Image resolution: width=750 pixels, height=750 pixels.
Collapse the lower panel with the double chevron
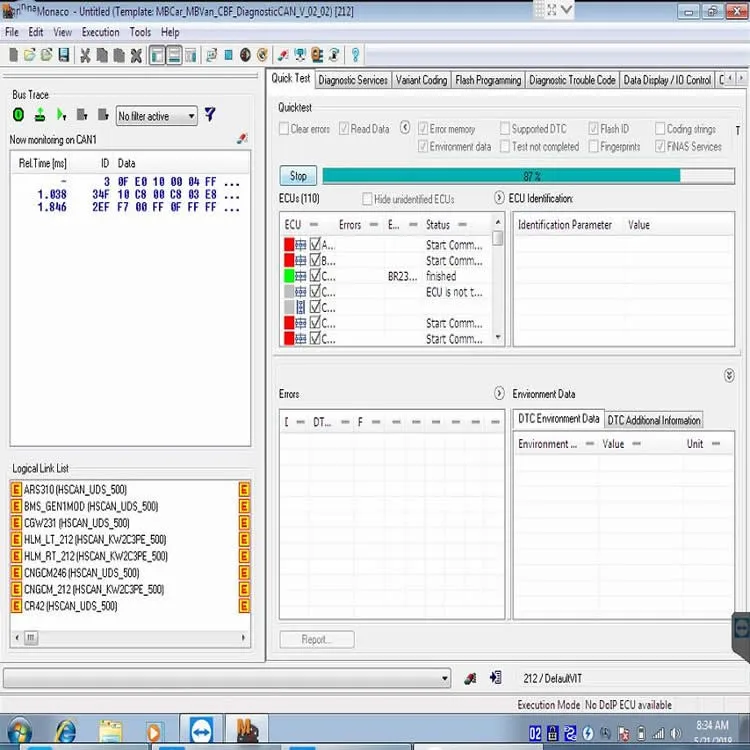pyautogui.click(x=728, y=375)
